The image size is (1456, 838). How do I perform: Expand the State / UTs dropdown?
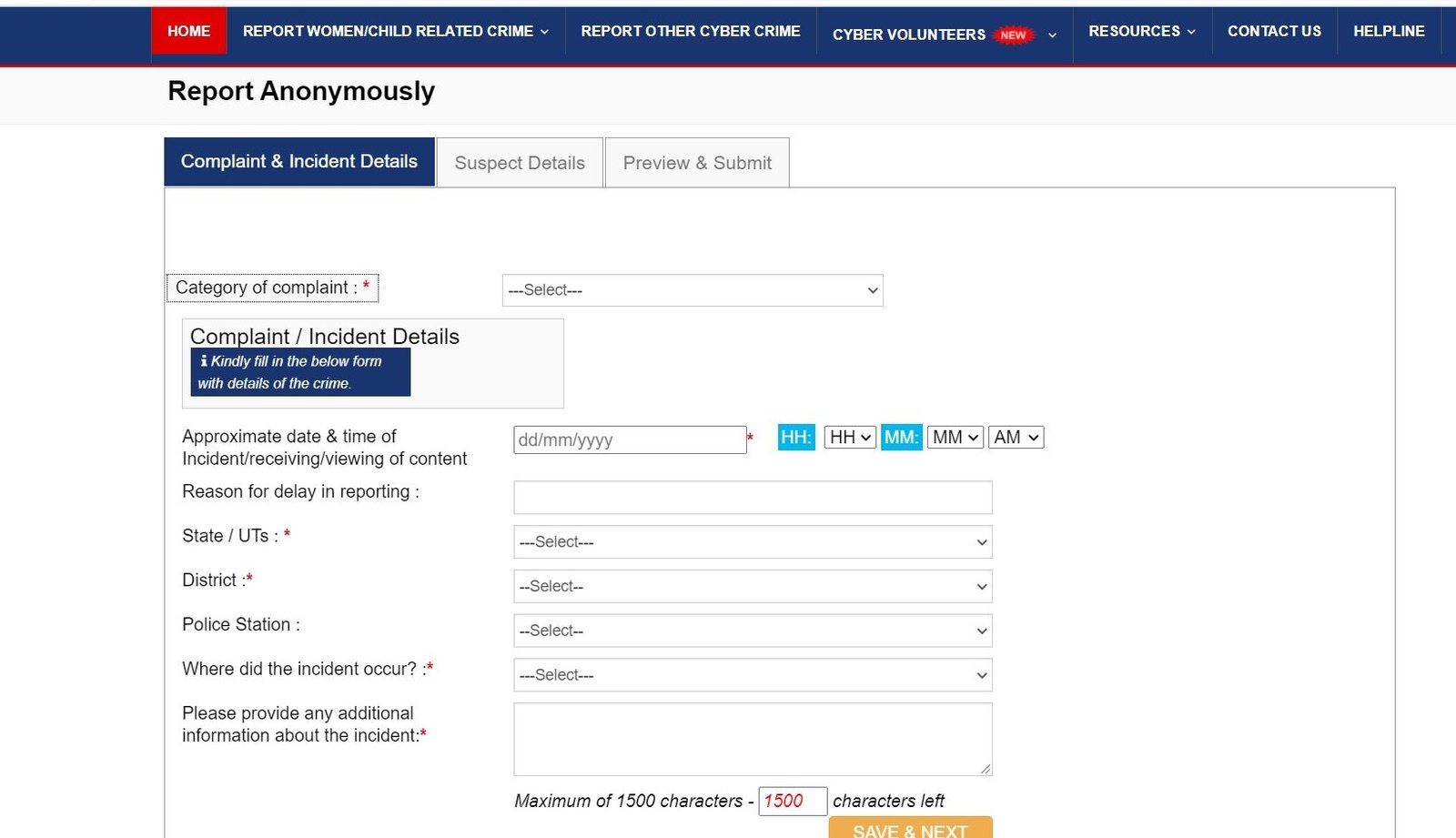[x=752, y=542]
